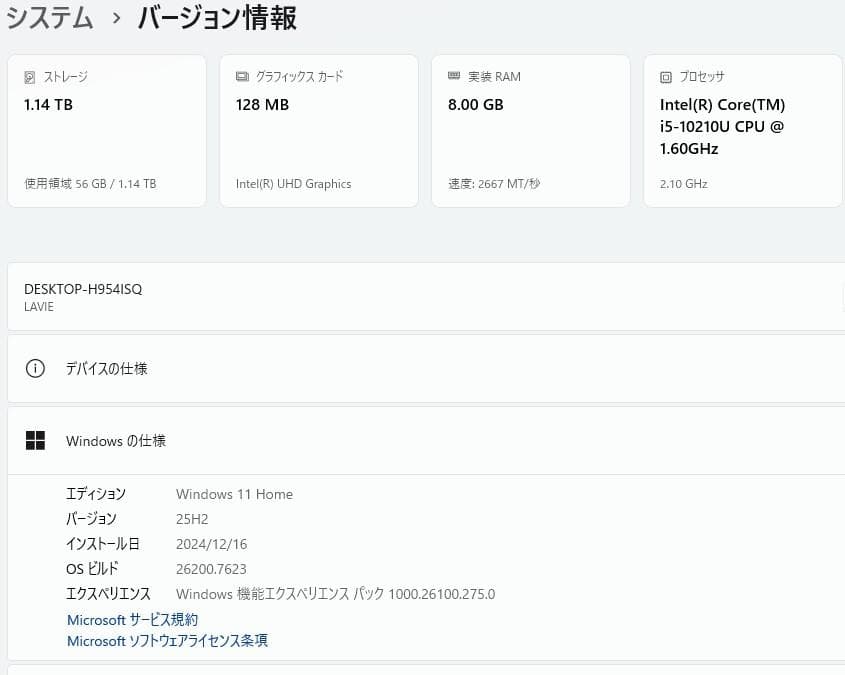The image size is (845, 675).
Task: Click the グラフィックス カード icon
Action: [x=240, y=76]
